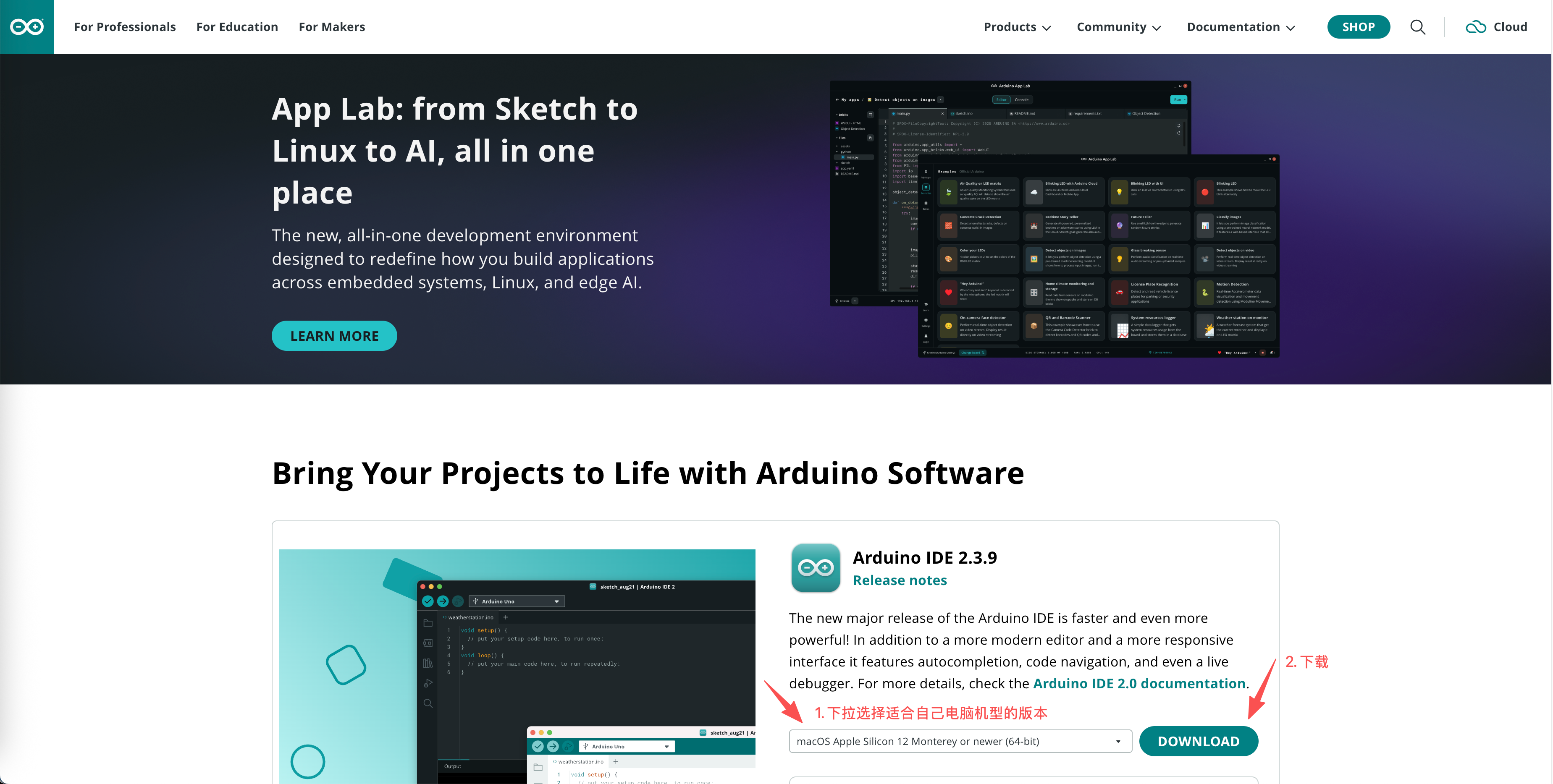Screen dimensions: 1553x784
Task: Click the Arduino IDE 2.3.9 title
Action: 925,557
